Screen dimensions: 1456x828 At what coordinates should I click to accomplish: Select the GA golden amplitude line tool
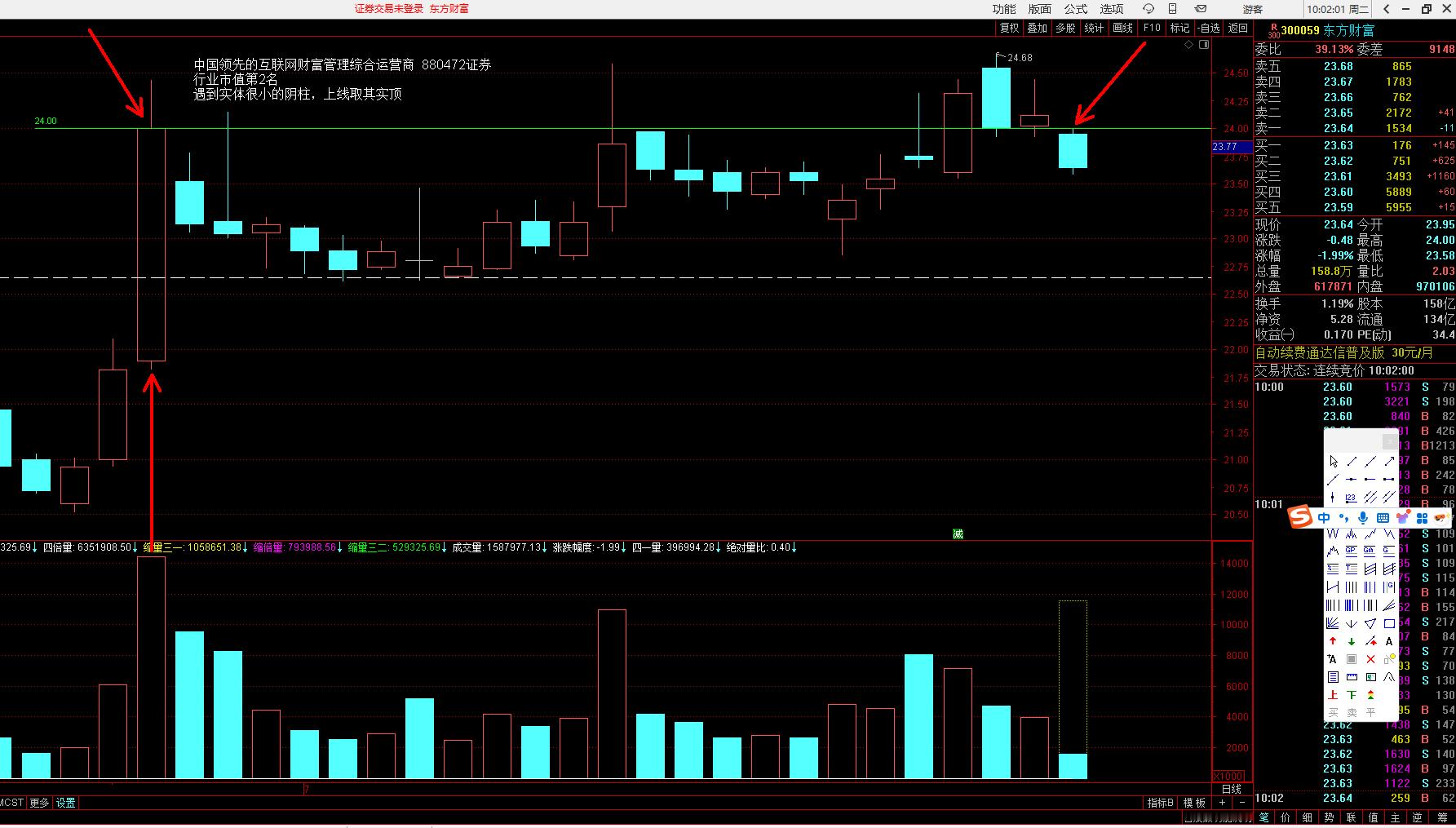point(1370,551)
